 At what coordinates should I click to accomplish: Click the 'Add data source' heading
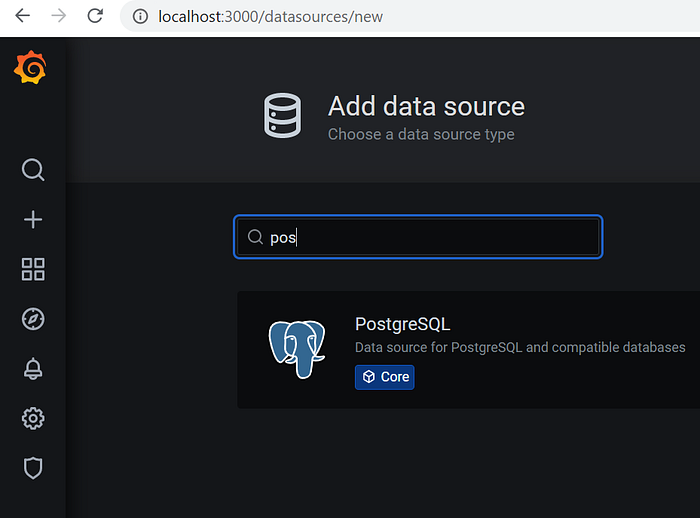click(426, 106)
